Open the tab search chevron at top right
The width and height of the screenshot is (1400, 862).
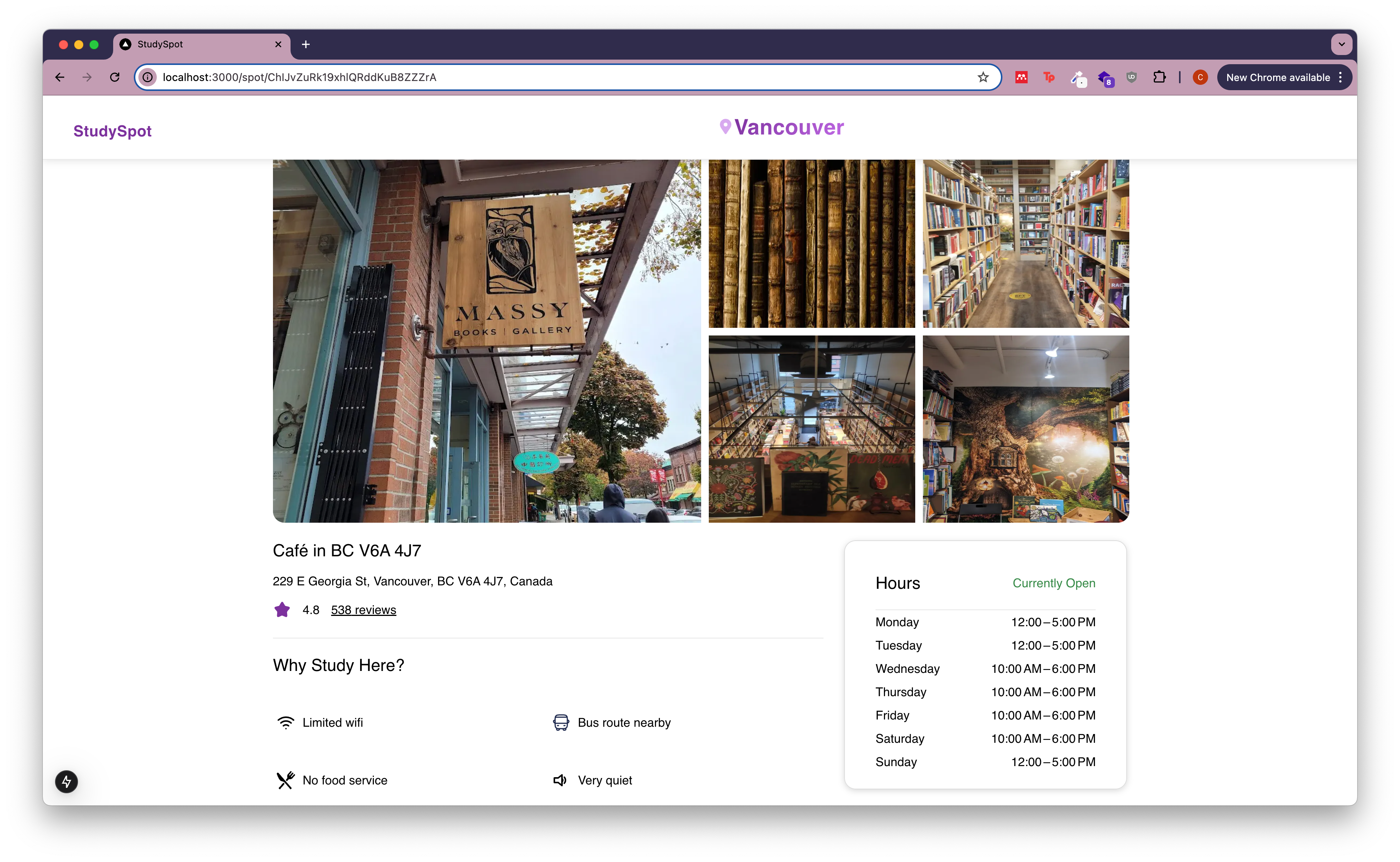(1341, 44)
